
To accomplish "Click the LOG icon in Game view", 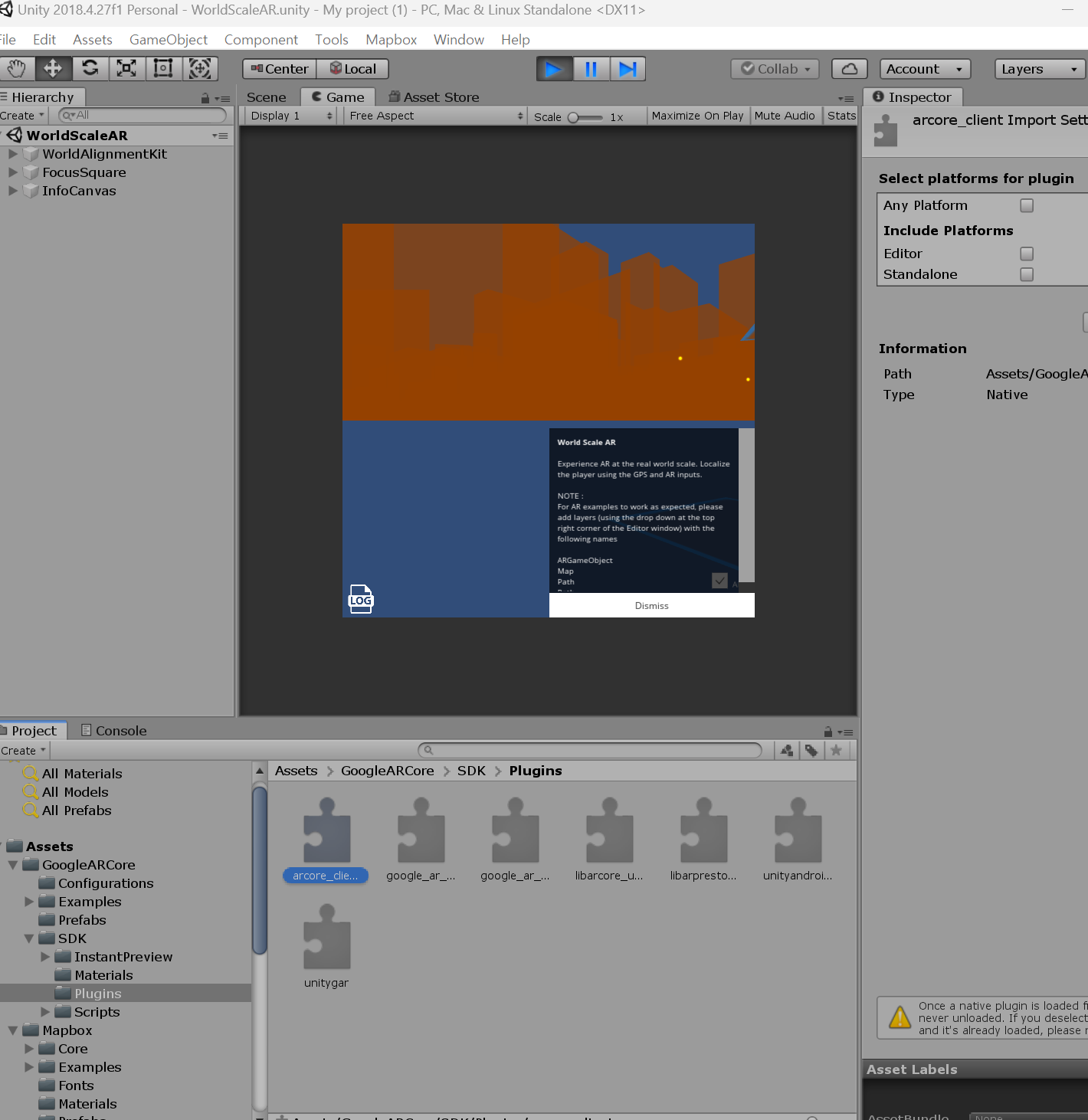I will tap(361, 599).
